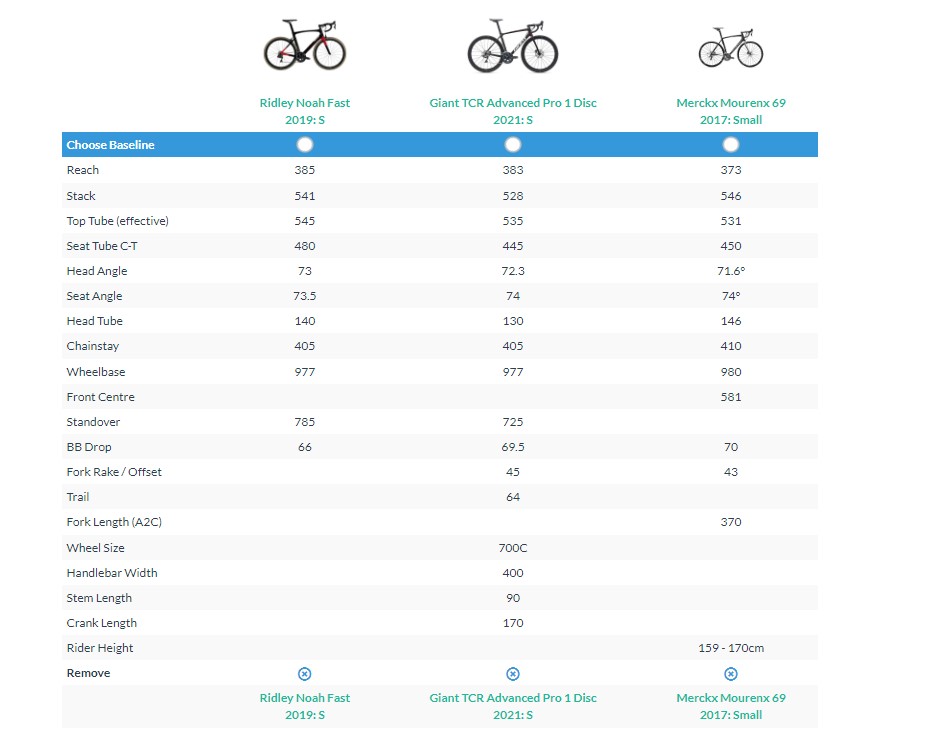Image resolution: width=928 pixels, height=756 pixels.
Task: Click the Merckx Mourenx 69 bike image
Action: coord(731,46)
